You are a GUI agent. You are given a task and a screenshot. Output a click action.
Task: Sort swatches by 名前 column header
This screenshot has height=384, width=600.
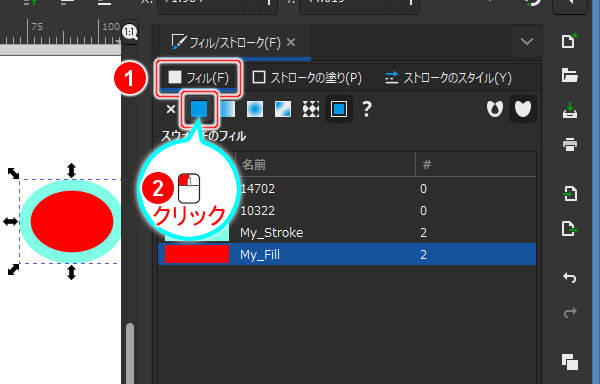point(325,164)
